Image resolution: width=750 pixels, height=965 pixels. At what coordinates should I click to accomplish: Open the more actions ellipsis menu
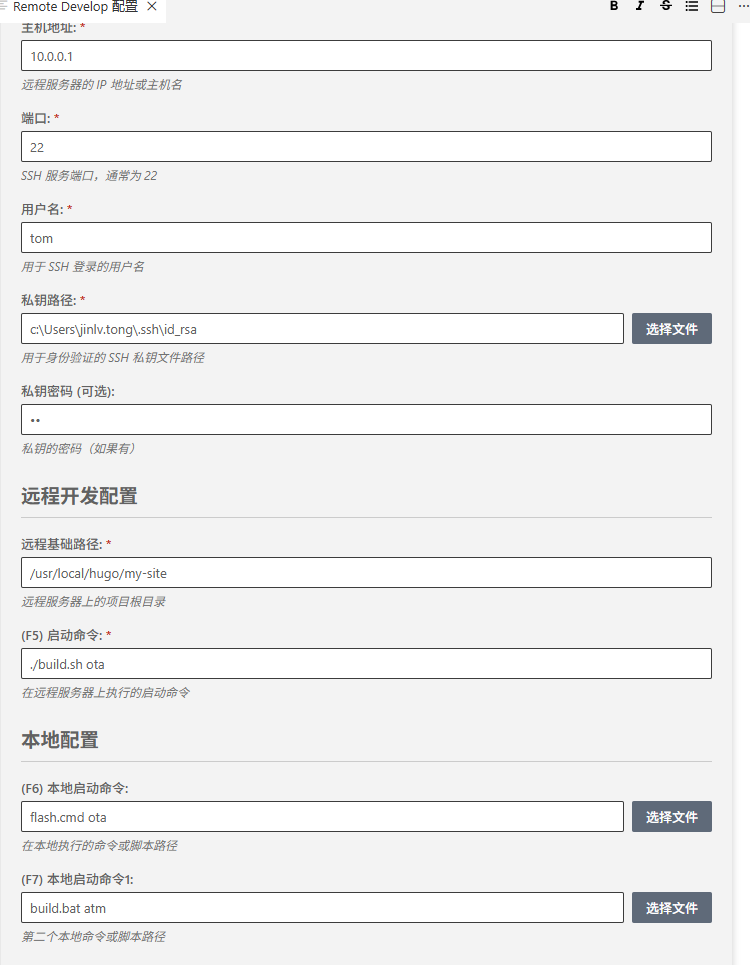click(743, 7)
